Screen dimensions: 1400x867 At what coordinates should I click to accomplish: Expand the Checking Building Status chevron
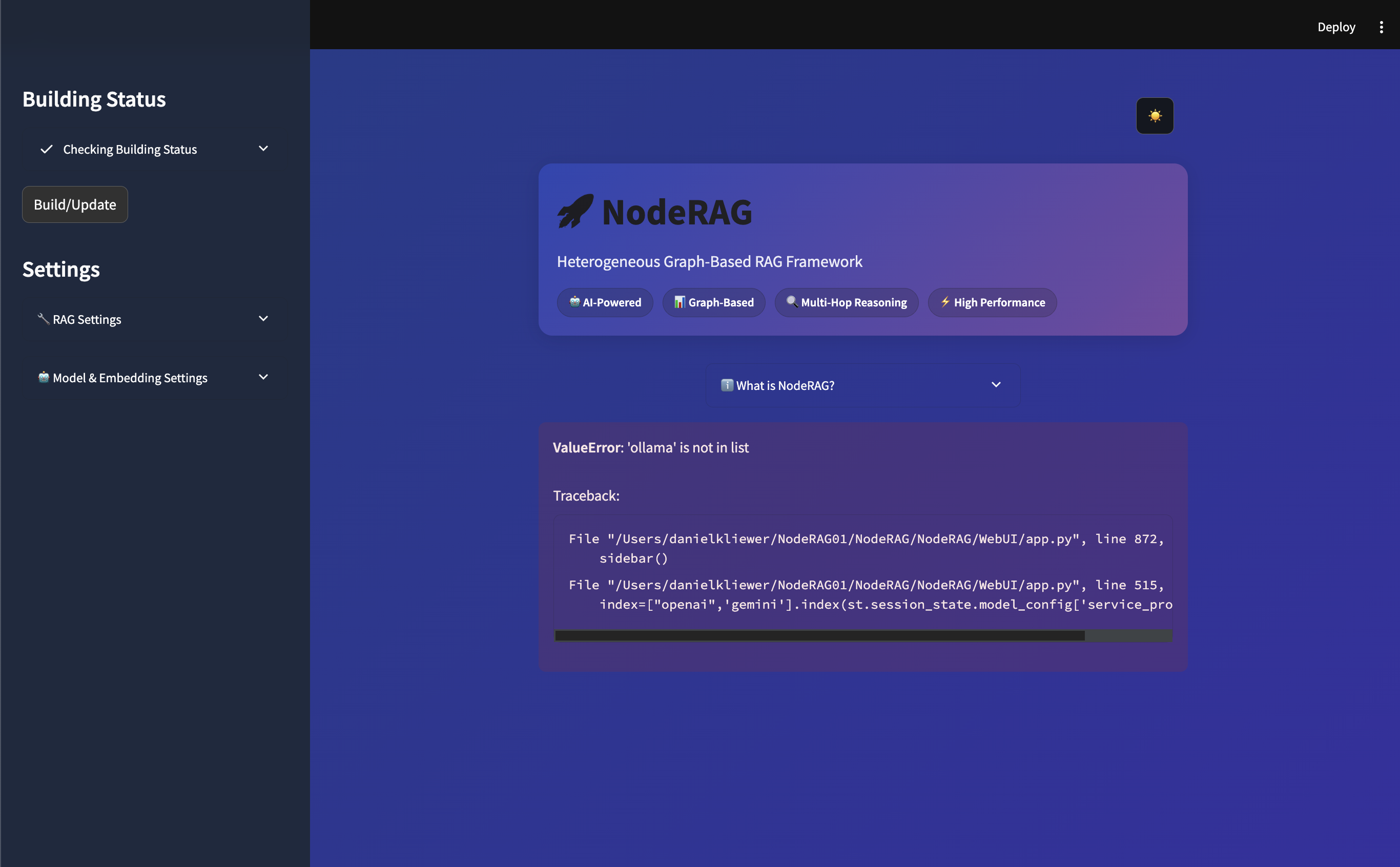[263, 149]
